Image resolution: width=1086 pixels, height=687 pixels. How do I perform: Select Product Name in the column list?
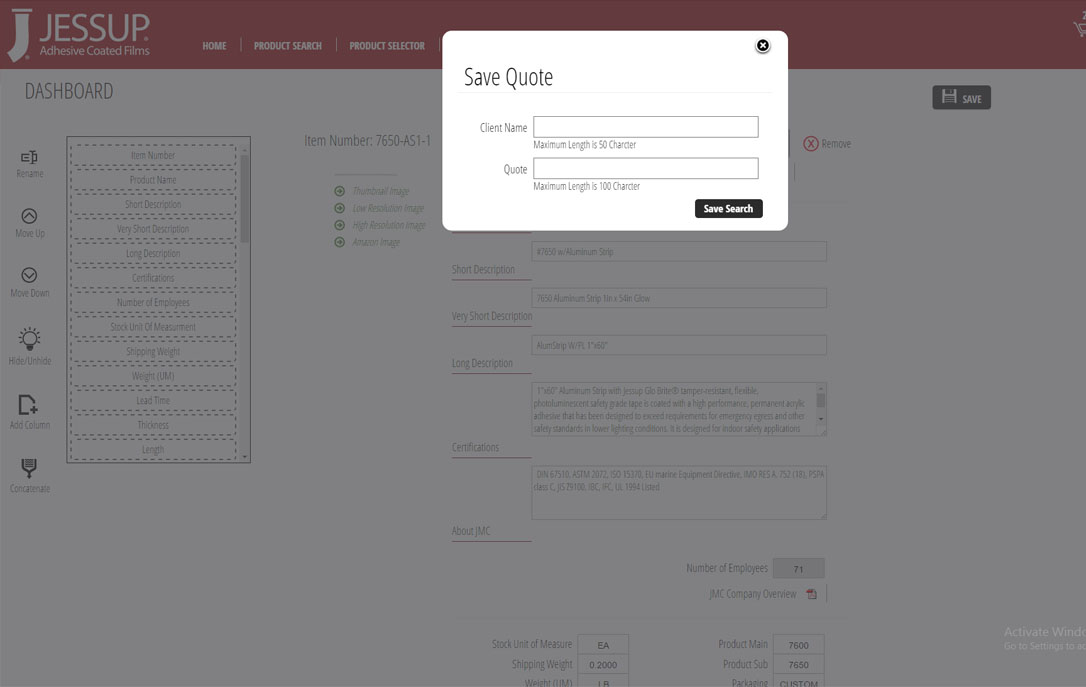point(153,180)
